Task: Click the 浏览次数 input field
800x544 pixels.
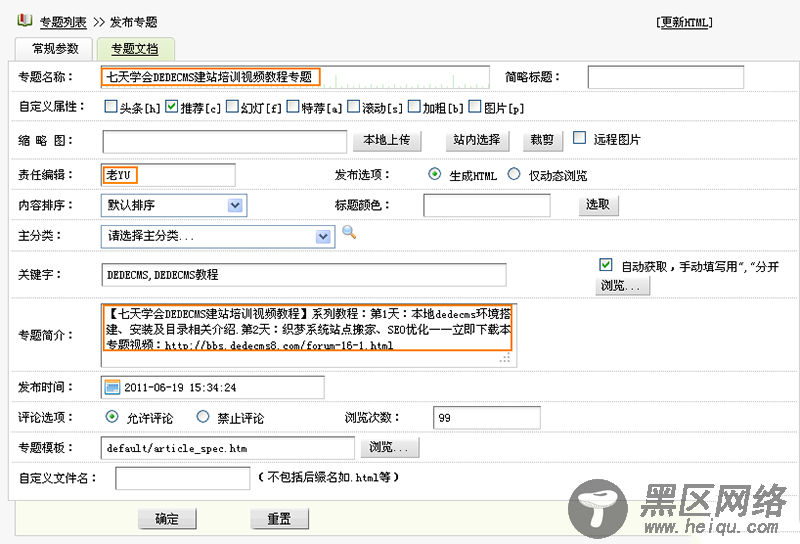Action: click(487, 418)
